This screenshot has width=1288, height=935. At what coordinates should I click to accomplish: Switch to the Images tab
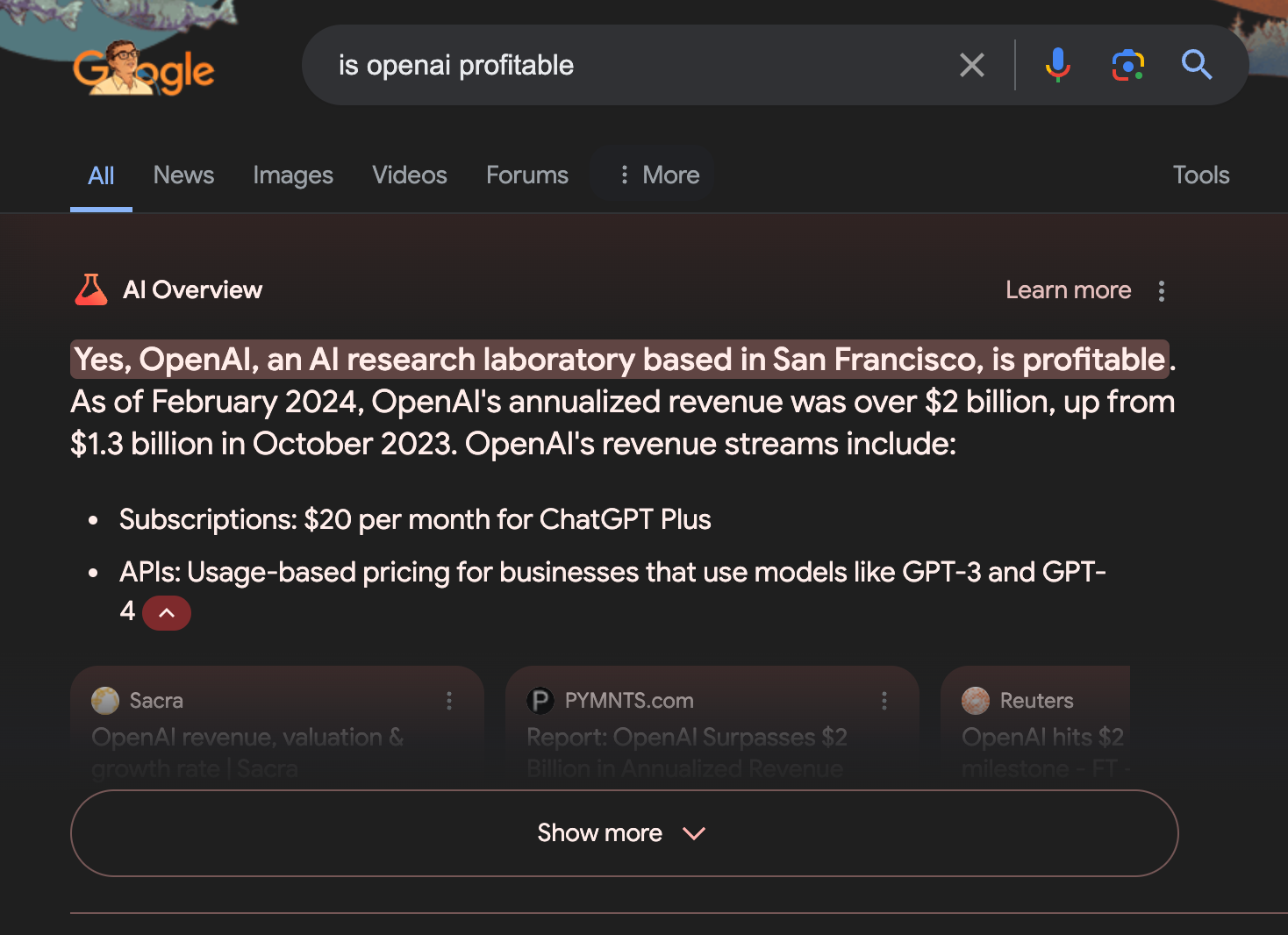click(293, 175)
